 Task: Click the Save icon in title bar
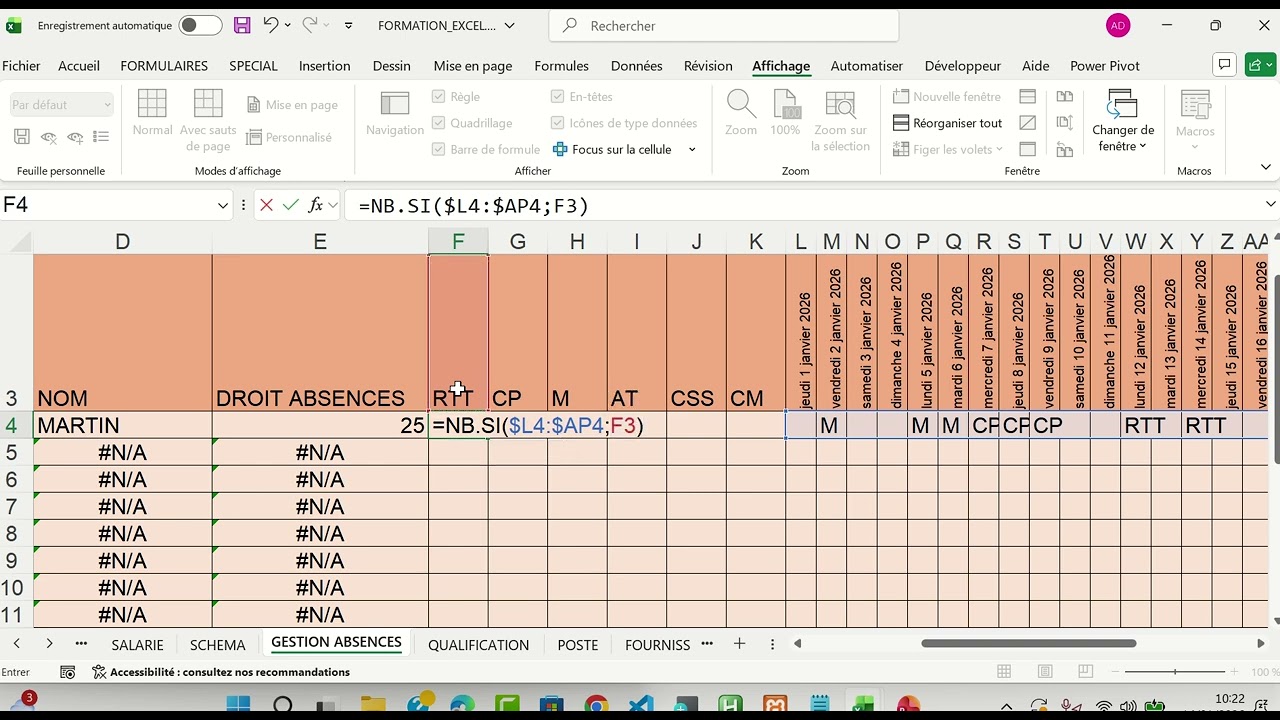(242, 25)
